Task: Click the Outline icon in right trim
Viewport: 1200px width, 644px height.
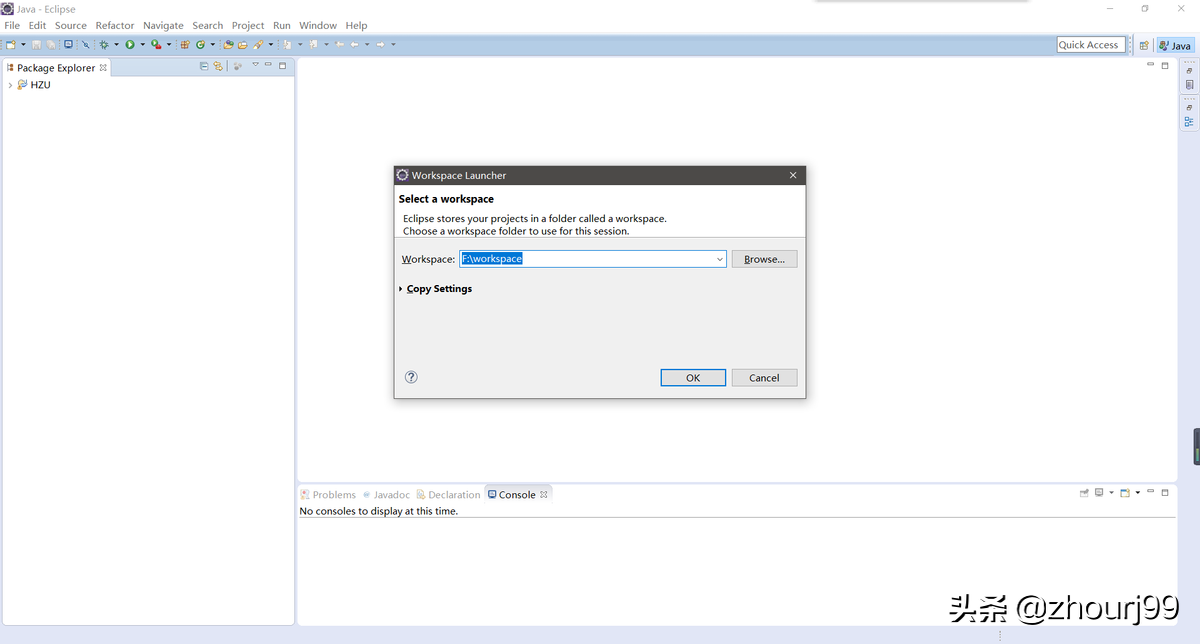Action: [x=1189, y=121]
